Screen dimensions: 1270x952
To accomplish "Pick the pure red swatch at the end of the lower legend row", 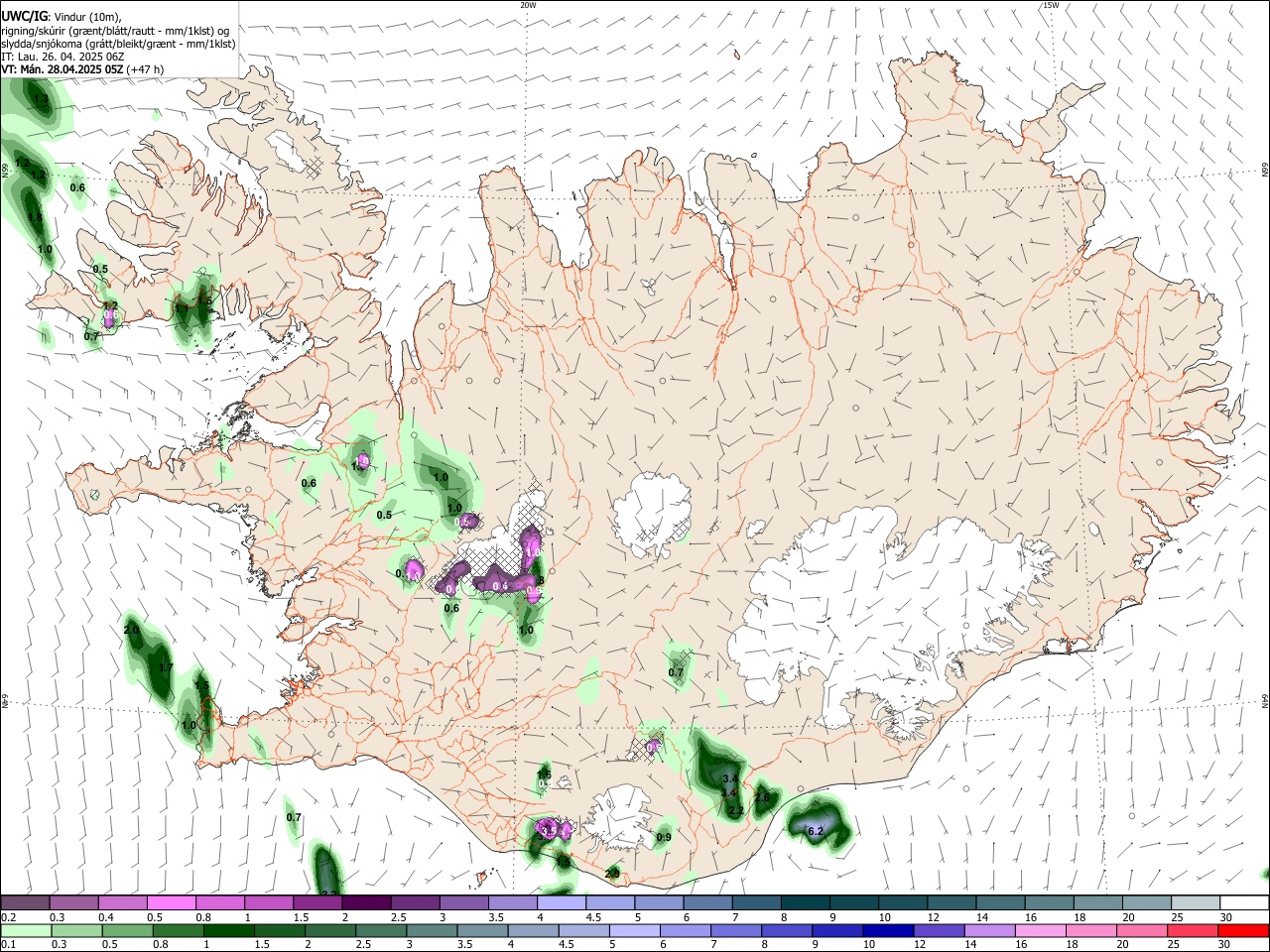I will [x=1243, y=930].
